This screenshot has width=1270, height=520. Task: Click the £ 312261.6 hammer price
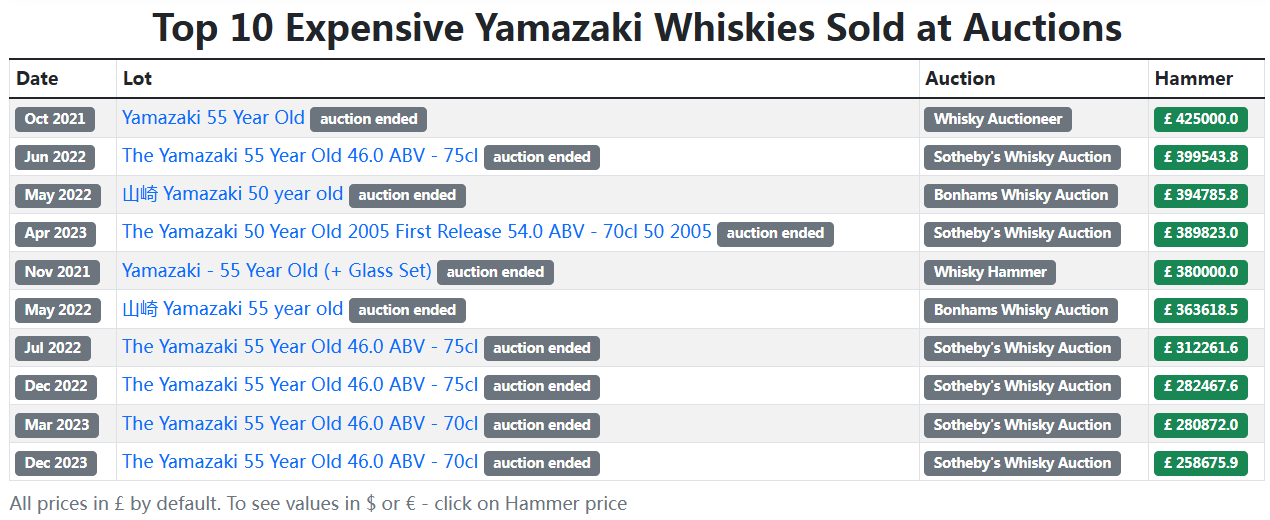coord(1200,348)
